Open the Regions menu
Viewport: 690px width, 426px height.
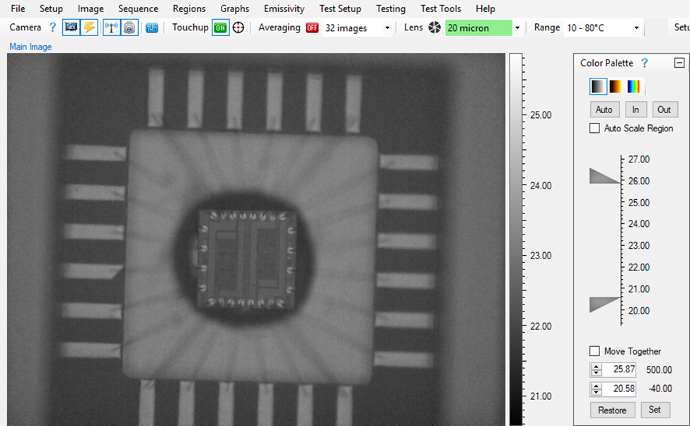(189, 8)
